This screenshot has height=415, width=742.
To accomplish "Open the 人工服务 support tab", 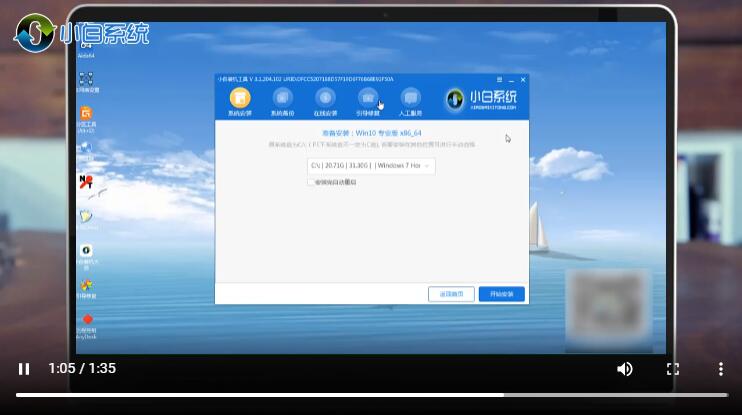I will (410, 102).
